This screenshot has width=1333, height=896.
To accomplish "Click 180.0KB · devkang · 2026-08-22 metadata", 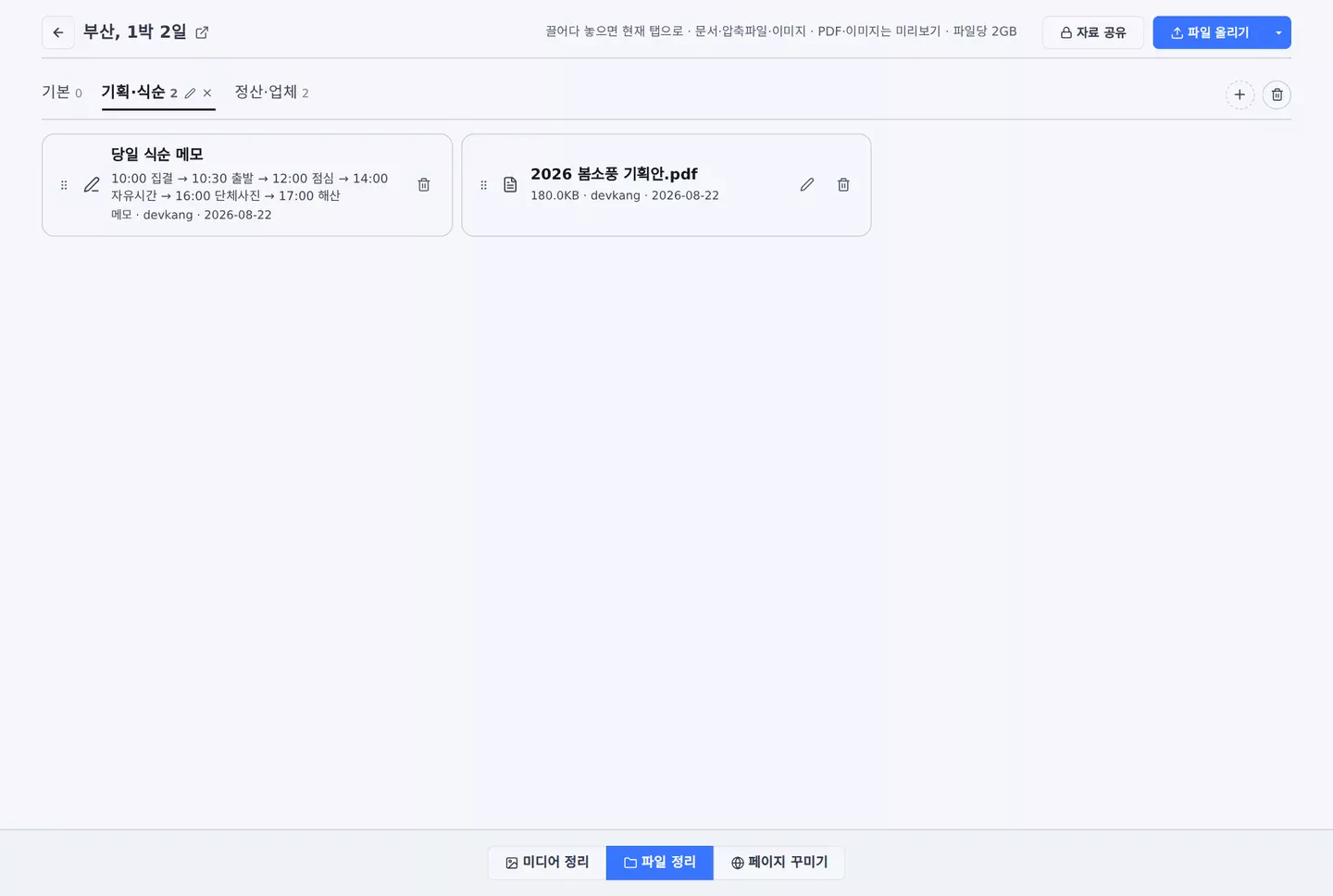I will [x=625, y=195].
